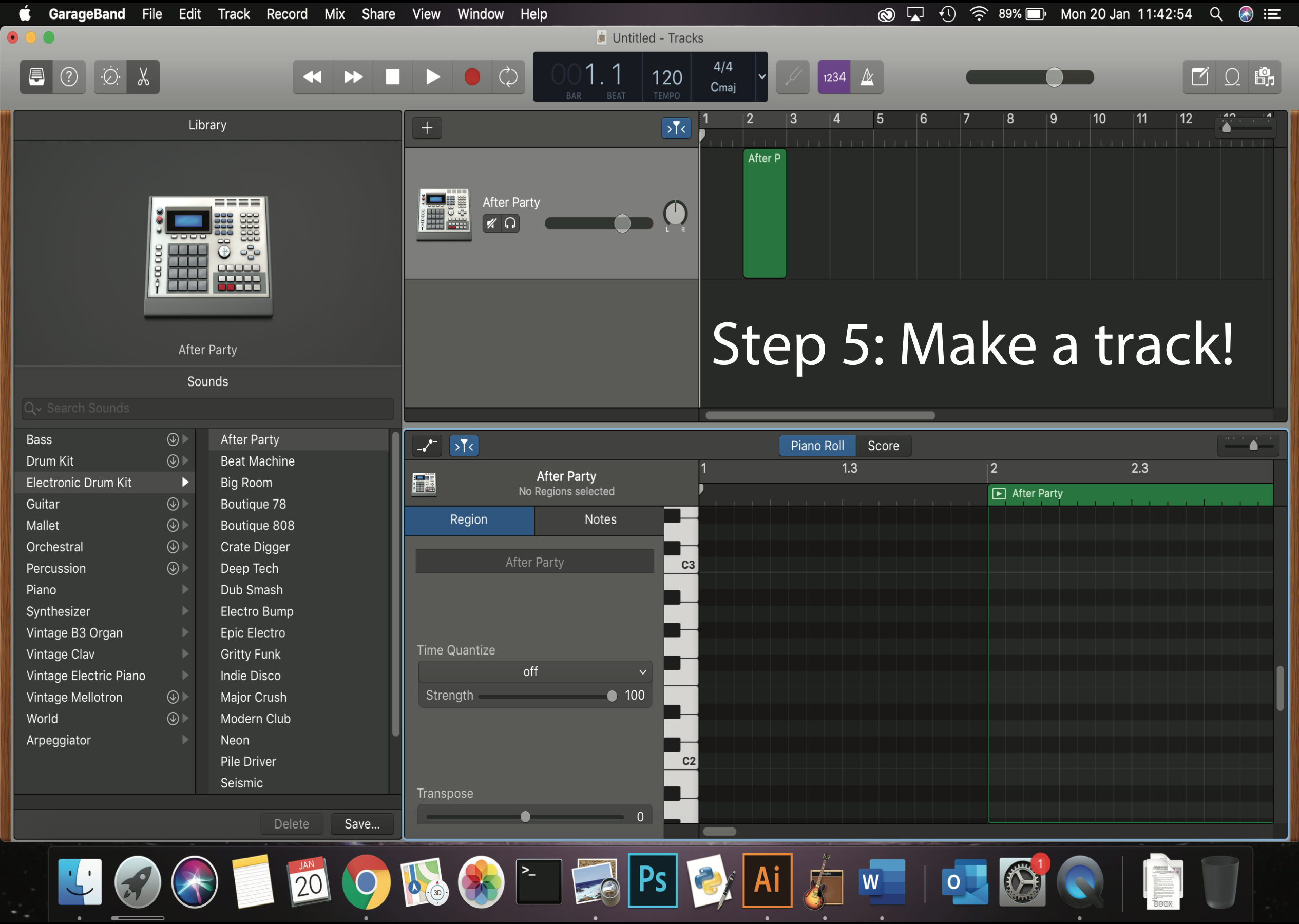The height and width of the screenshot is (924, 1299).
Task: Open the Editors scissors button
Action: [143, 77]
